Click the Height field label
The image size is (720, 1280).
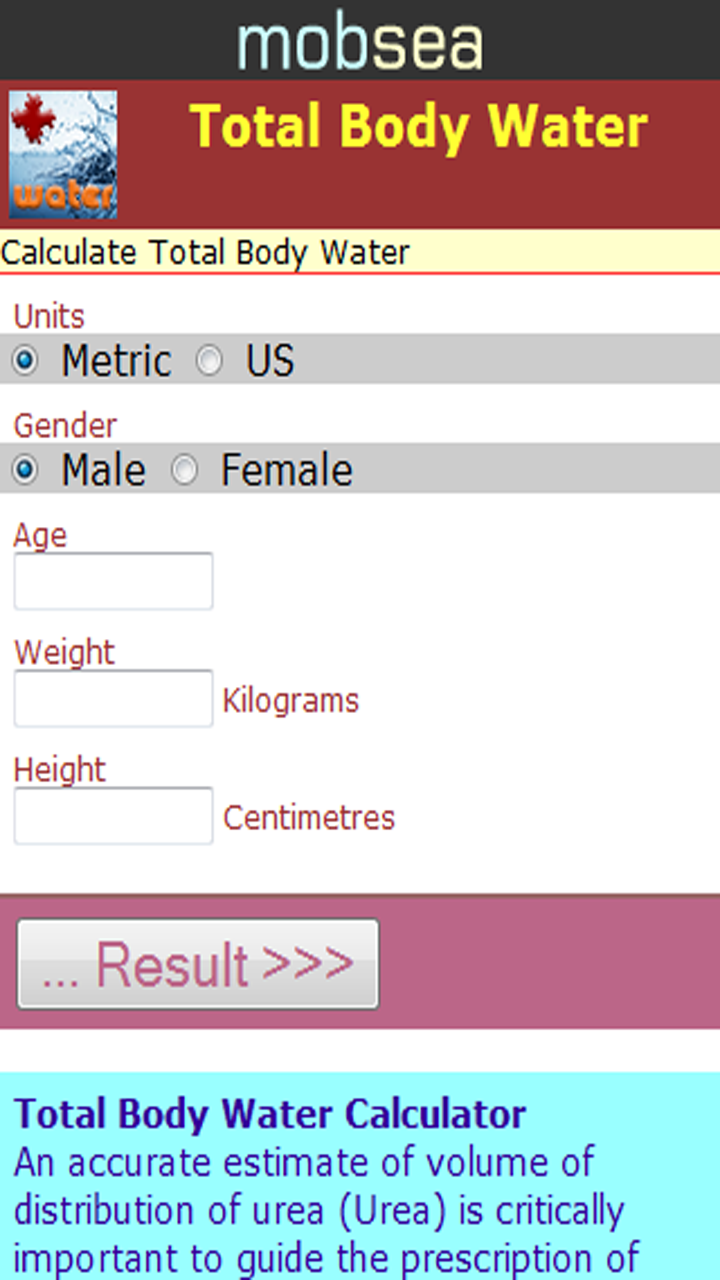point(59,770)
